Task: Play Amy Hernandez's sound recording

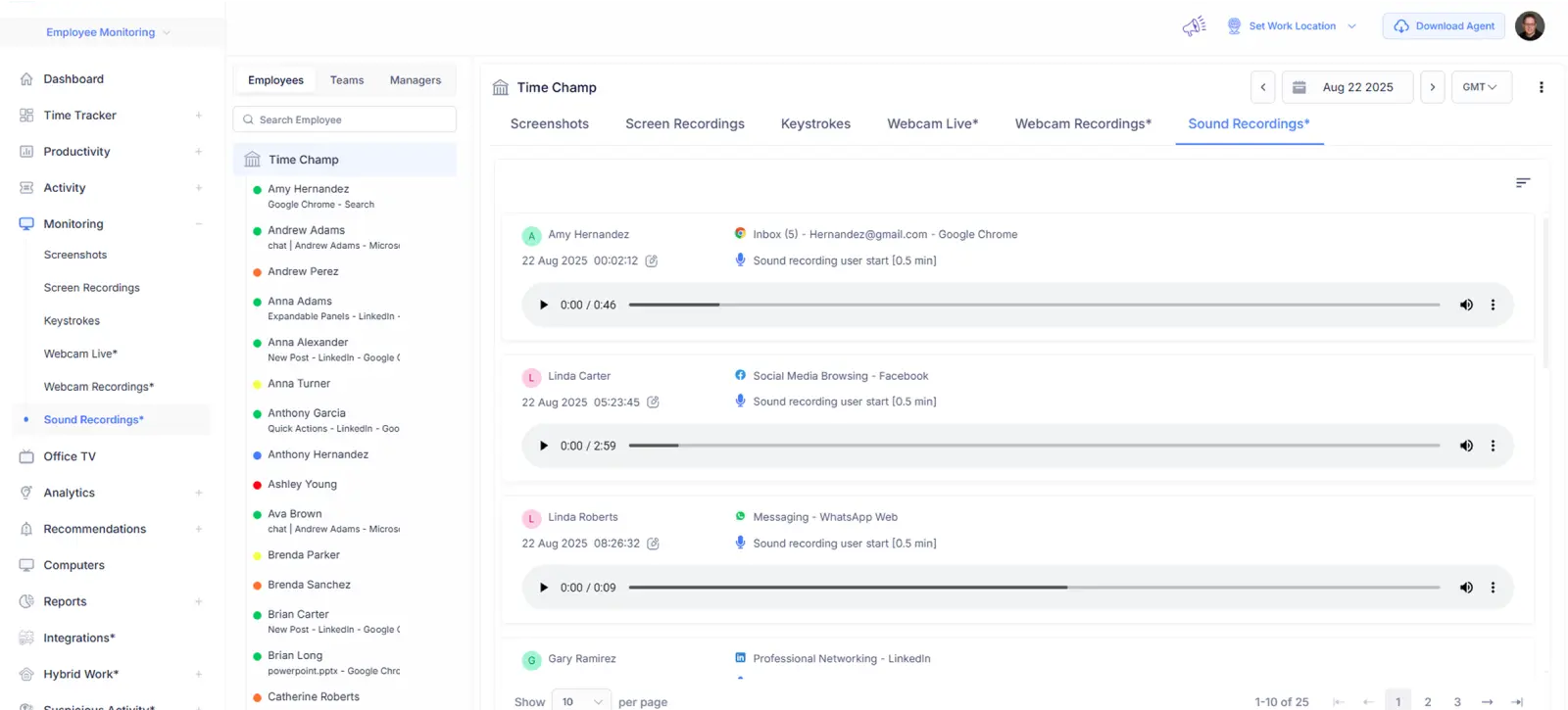Action: pos(544,305)
